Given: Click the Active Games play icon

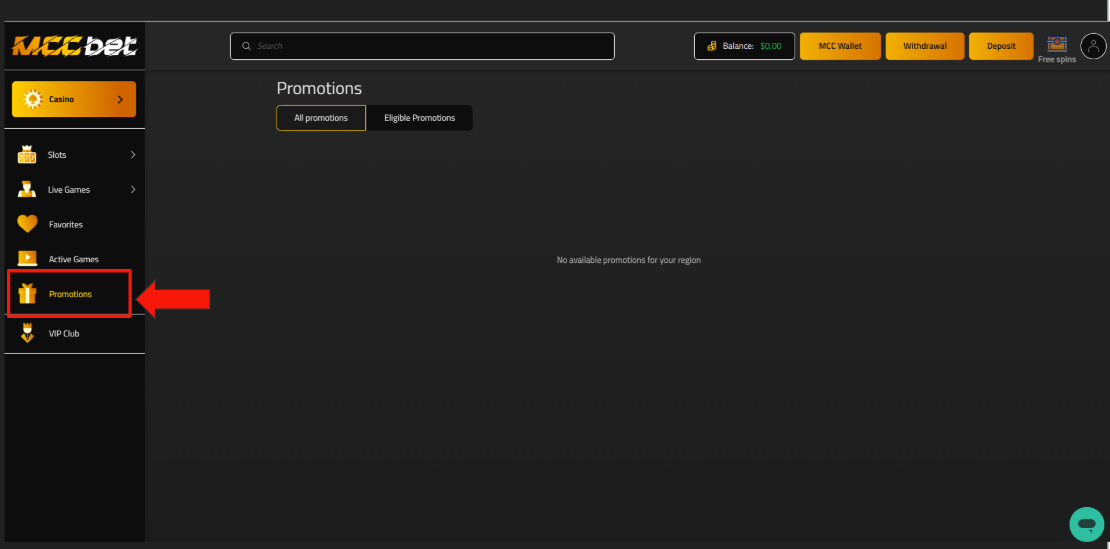Looking at the screenshot, I should pyautogui.click(x=27, y=259).
